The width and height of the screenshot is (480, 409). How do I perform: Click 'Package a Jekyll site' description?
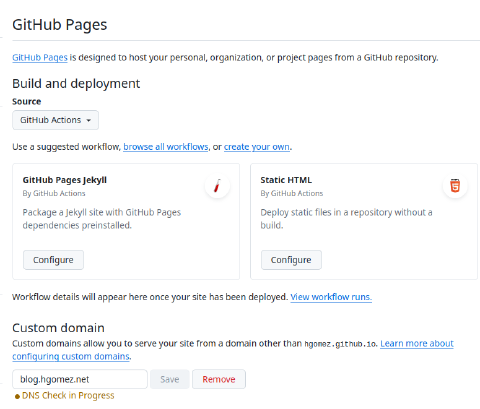(102, 219)
